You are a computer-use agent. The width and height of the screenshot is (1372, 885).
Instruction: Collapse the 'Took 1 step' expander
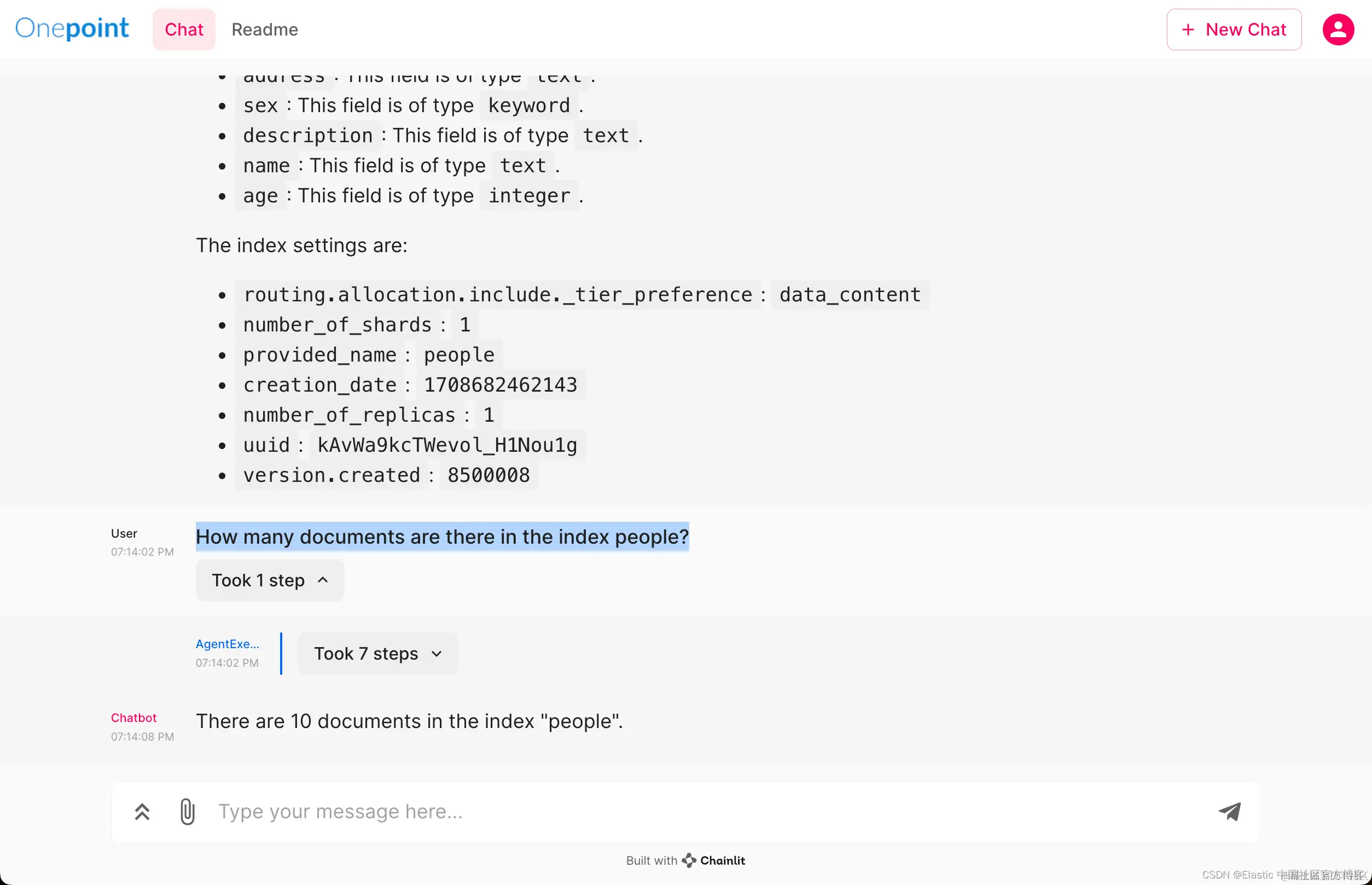[x=270, y=580]
